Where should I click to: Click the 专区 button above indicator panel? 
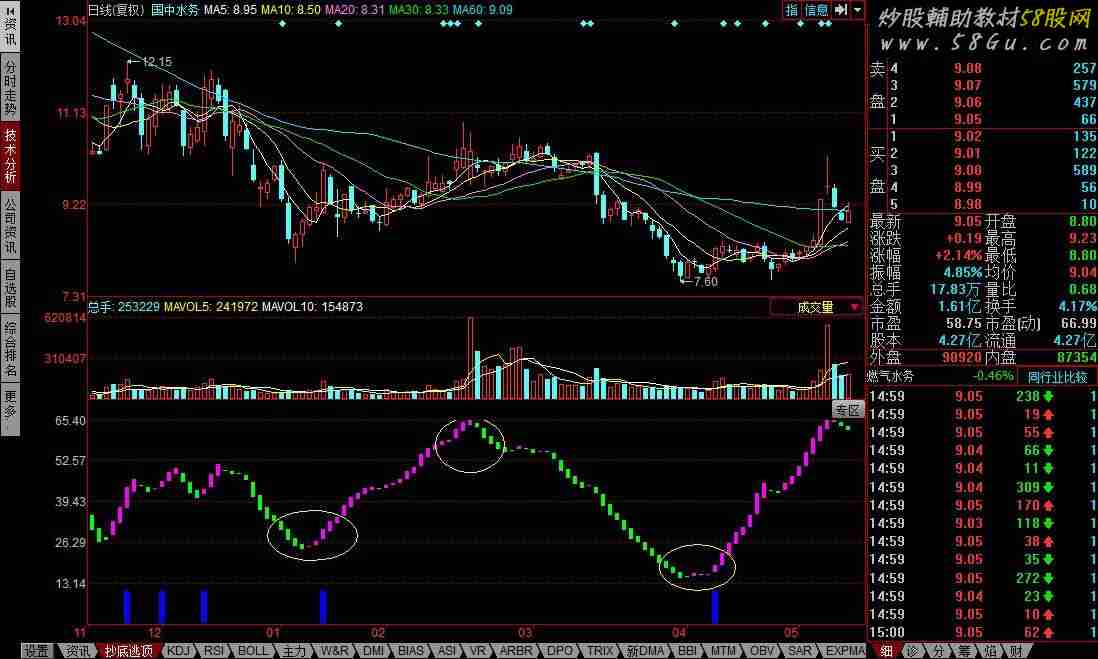[x=848, y=409]
